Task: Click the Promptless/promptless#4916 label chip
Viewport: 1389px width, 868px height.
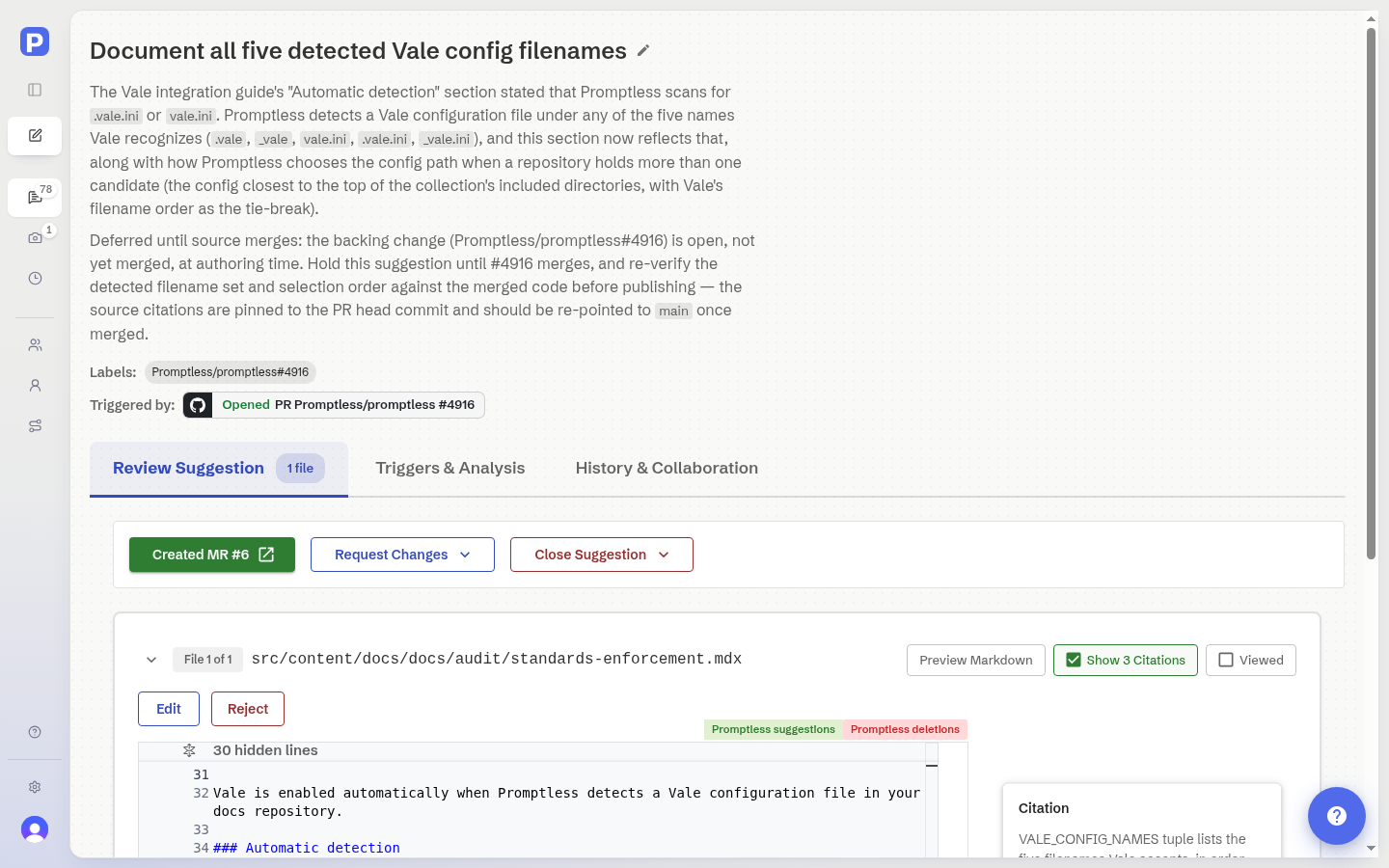Action: 231,372
